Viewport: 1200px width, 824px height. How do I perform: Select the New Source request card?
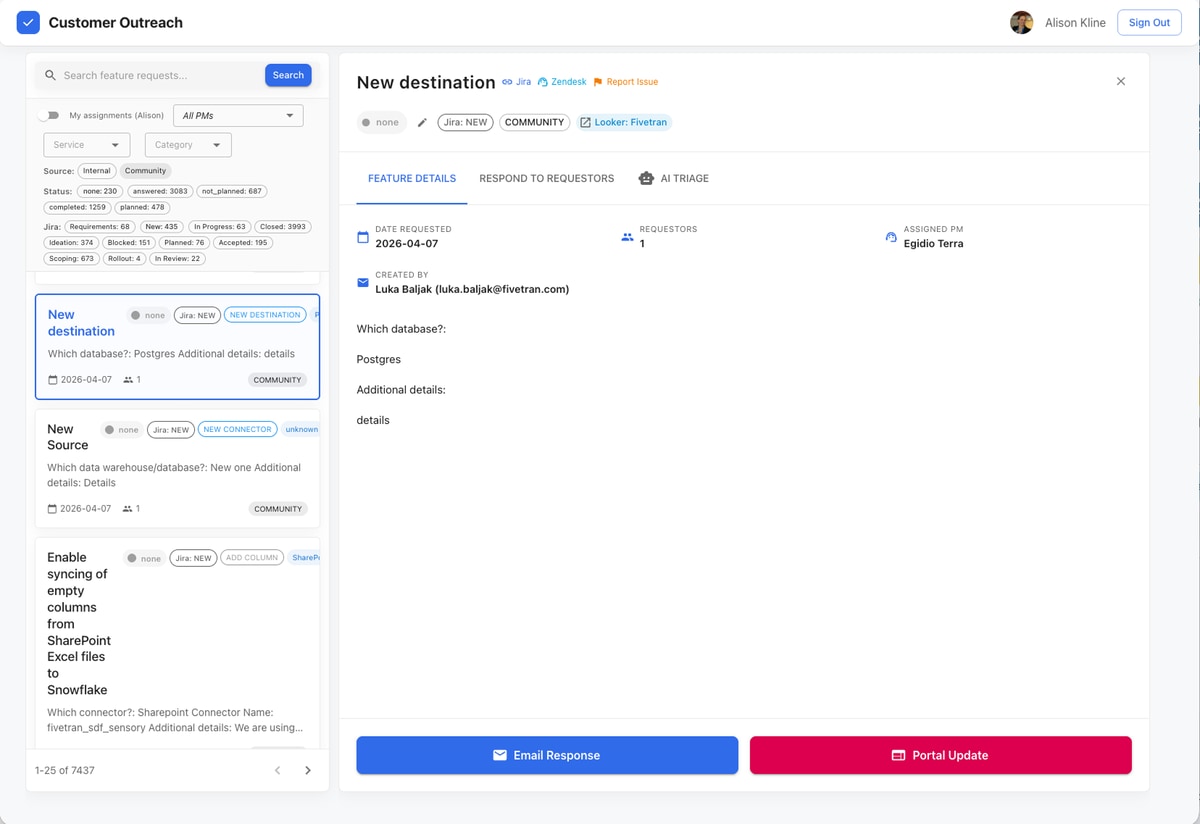[178, 468]
